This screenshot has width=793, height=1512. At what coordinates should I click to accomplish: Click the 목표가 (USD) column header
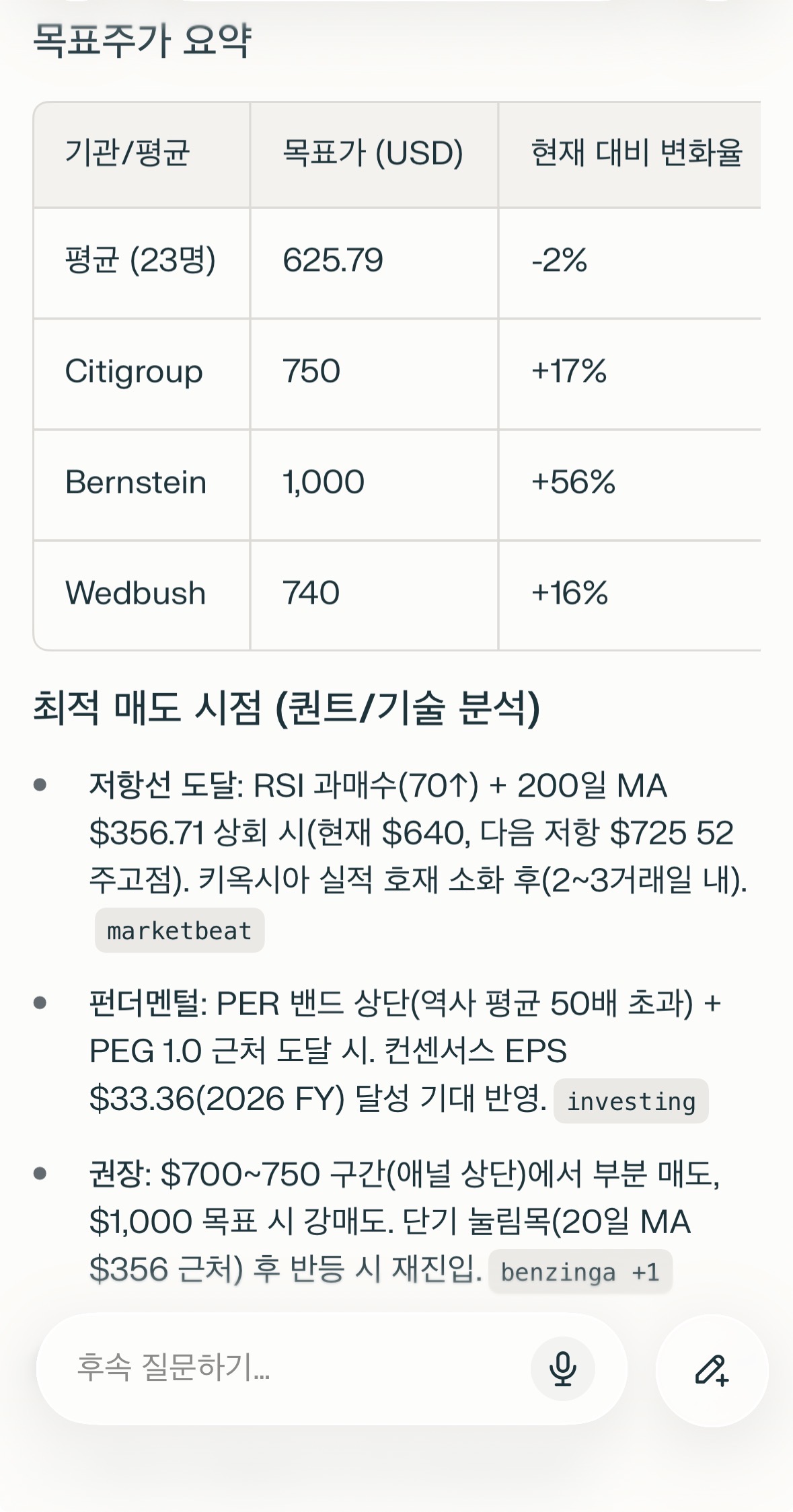point(373,153)
